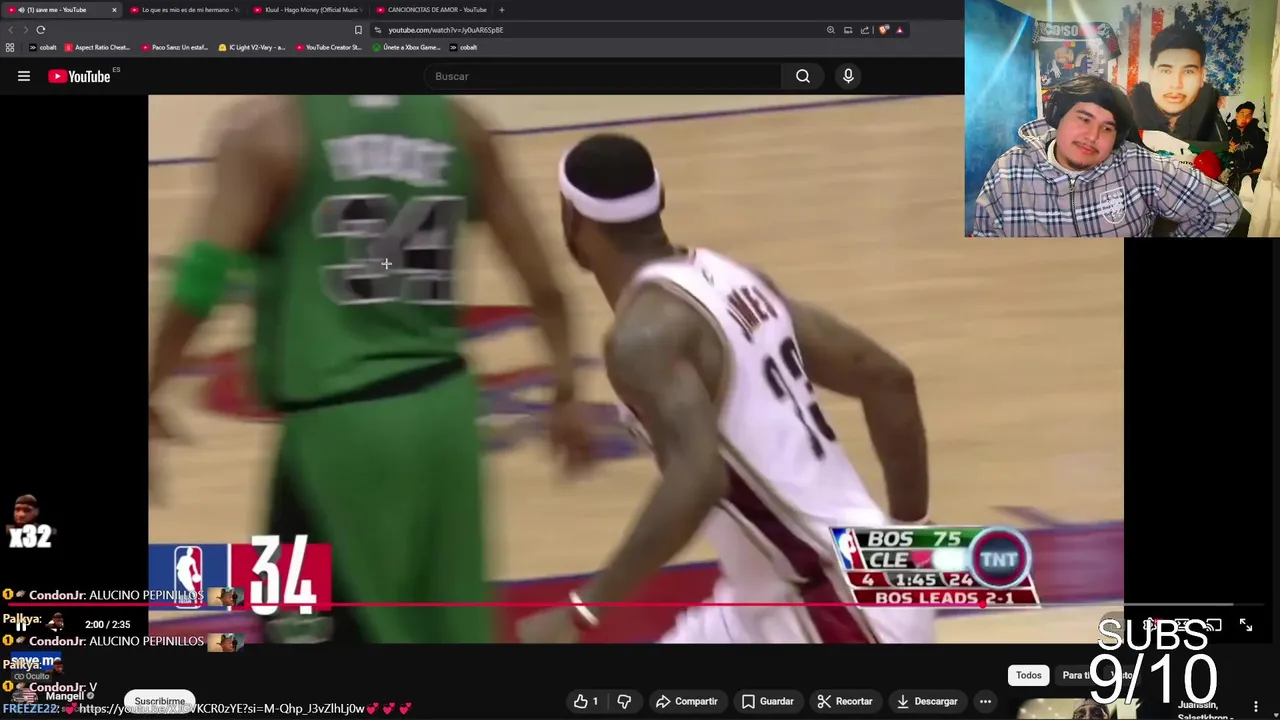Click the webcam overlay in top-right

point(1122,118)
